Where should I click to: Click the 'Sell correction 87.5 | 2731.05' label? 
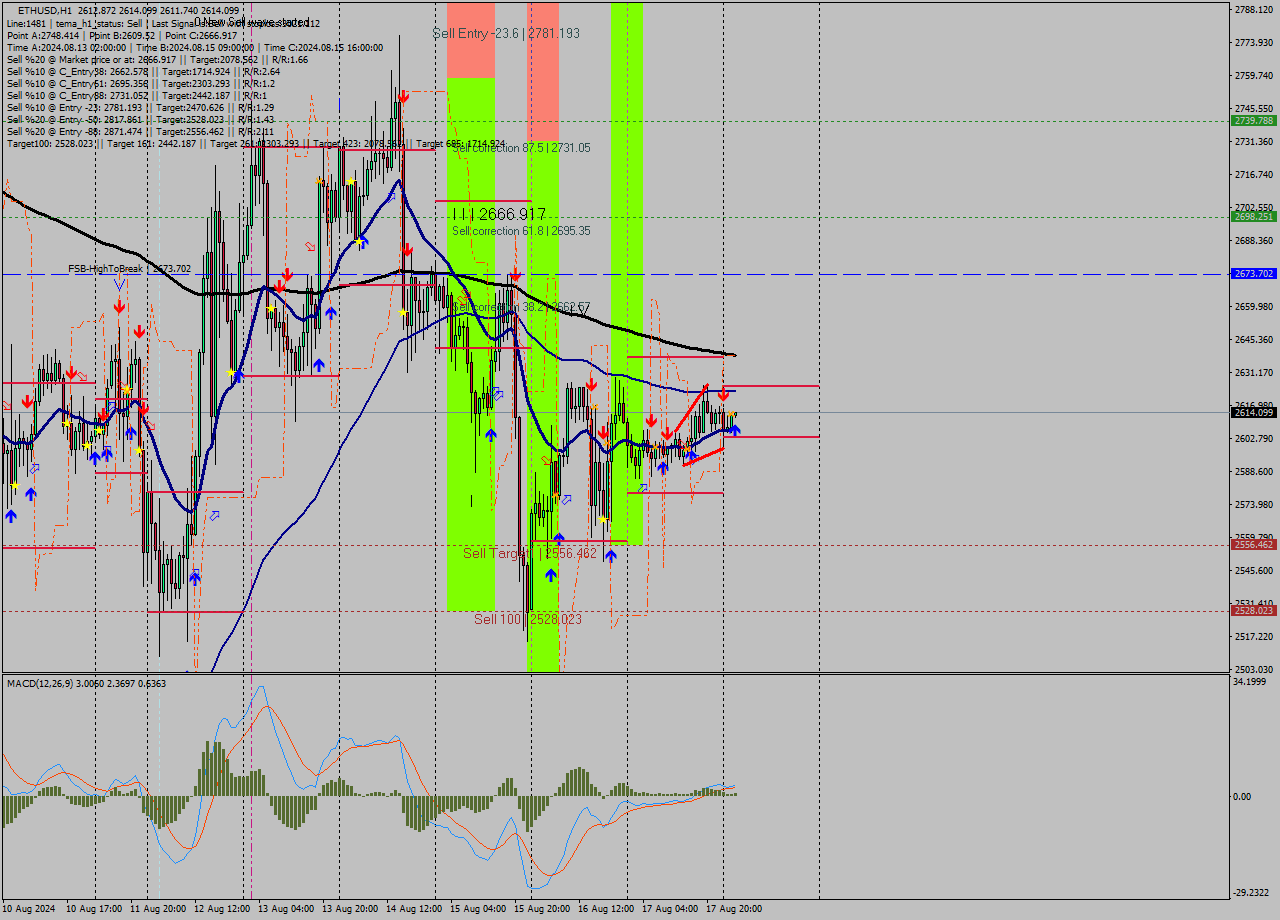521,147
